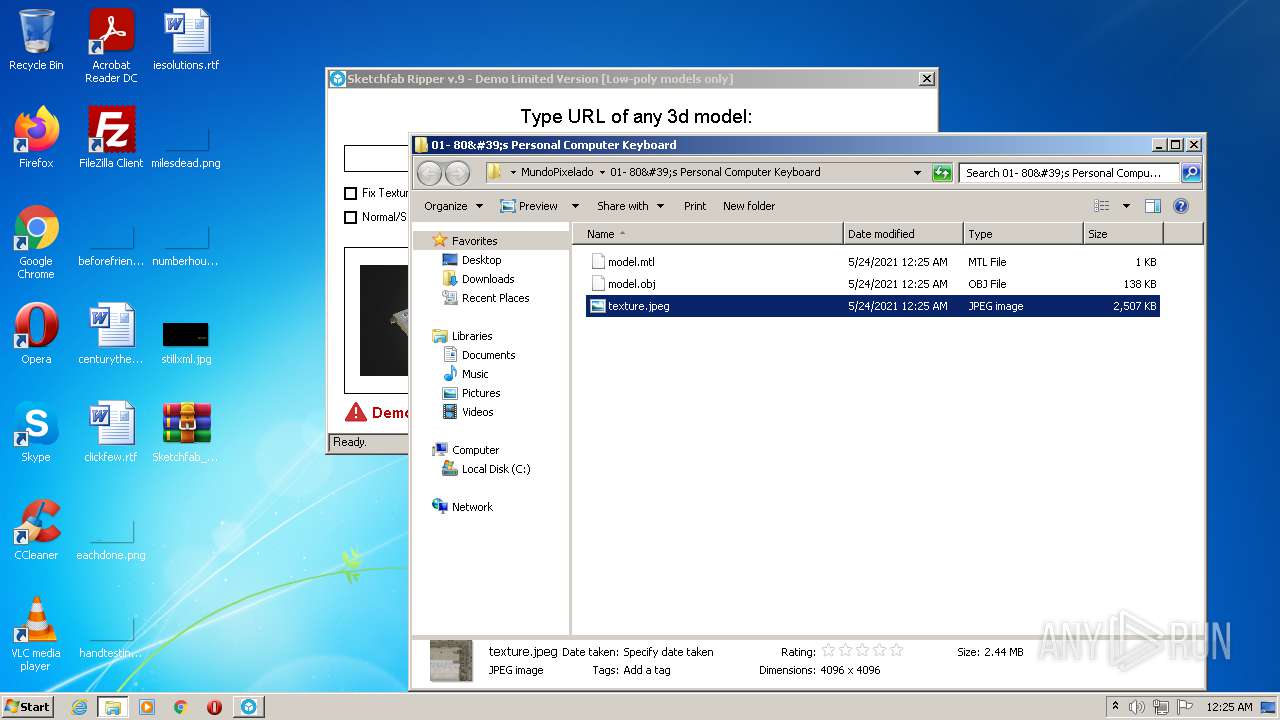Launch Acrobat Reader DC from desktop
The height and width of the screenshot is (720, 1280).
pyautogui.click(x=111, y=46)
